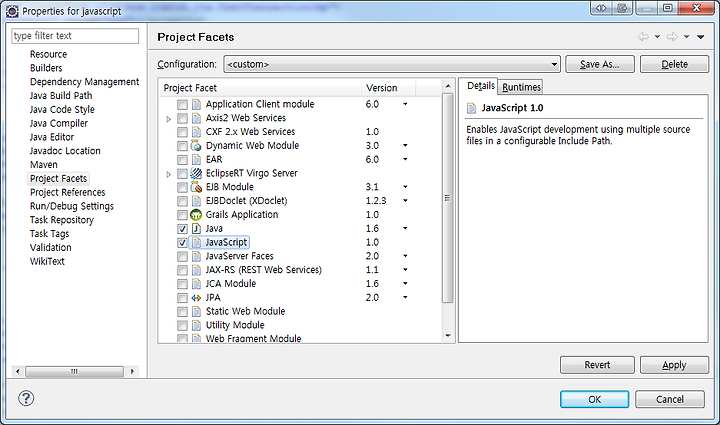
Task: Click the EJB Module bean icon
Action: point(196,187)
